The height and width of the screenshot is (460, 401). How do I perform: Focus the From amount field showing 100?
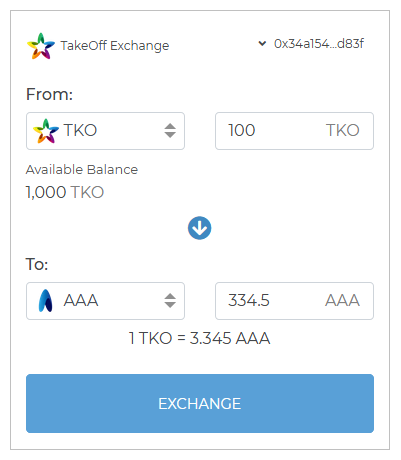(294, 131)
